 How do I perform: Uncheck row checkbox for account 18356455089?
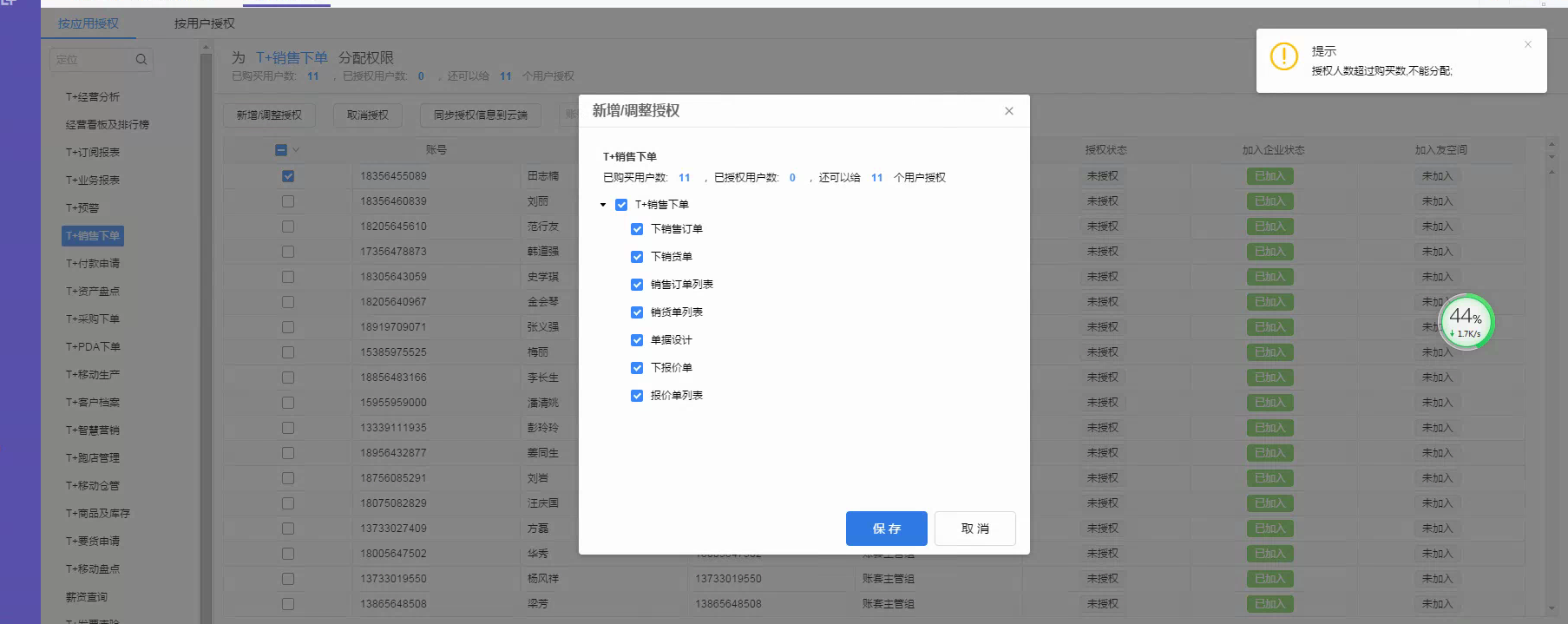pyautogui.click(x=288, y=176)
